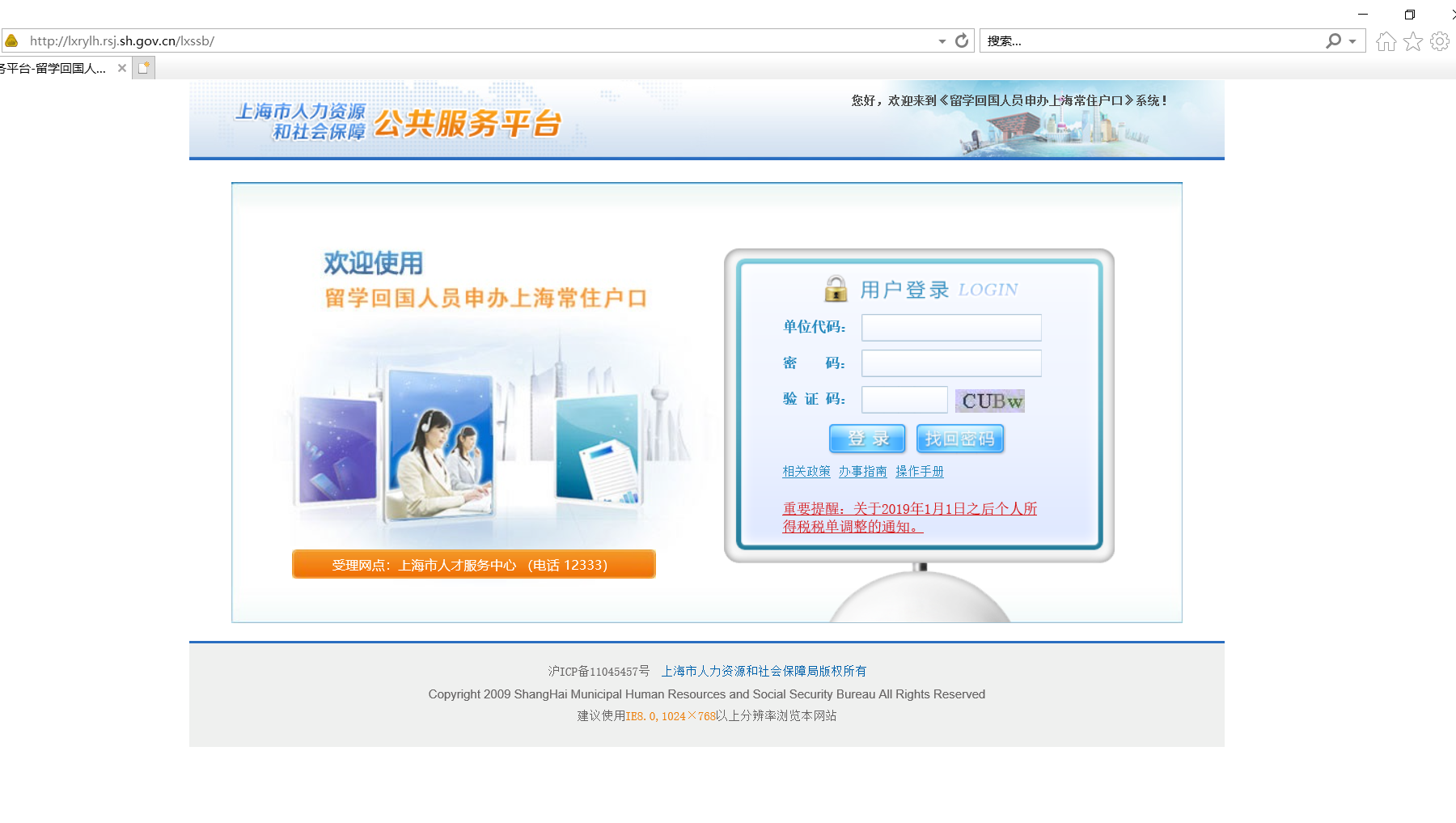The image size is (1456, 823).
Task: Refresh the CUBw captcha image
Action: [x=990, y=401]
